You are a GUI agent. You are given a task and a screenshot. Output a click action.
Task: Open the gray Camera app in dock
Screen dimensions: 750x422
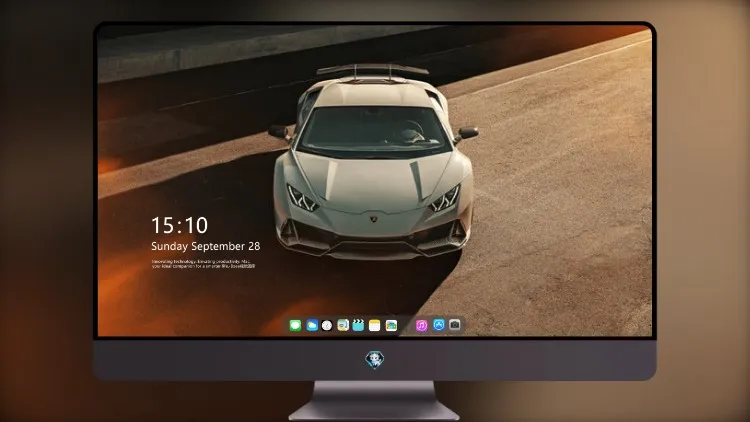pos(454,325)
